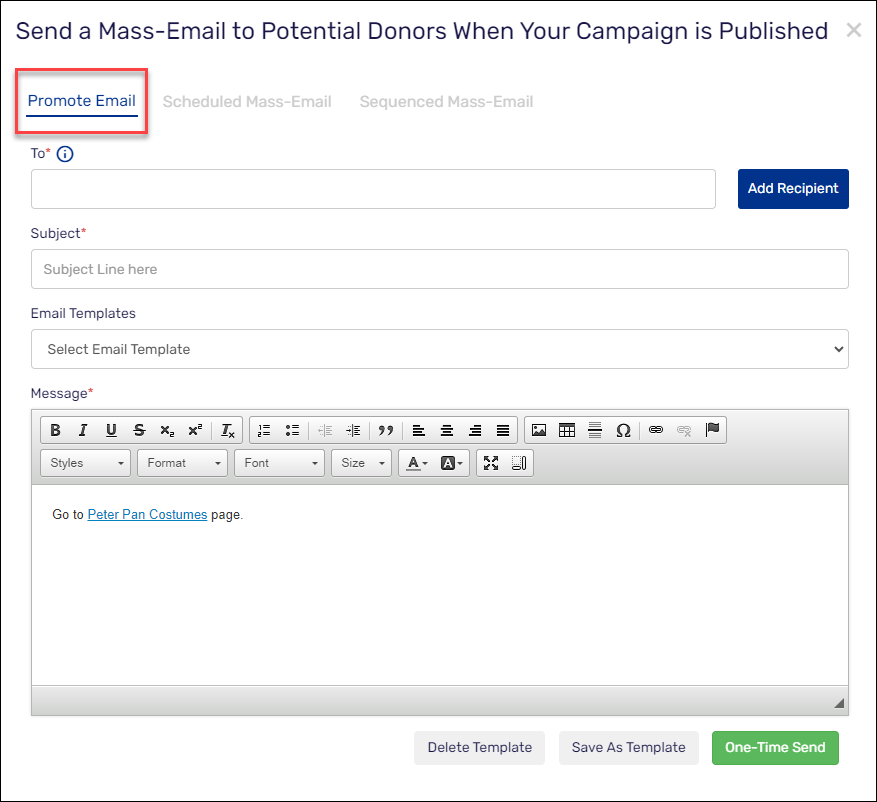Click the Add Recipient button

792,189
